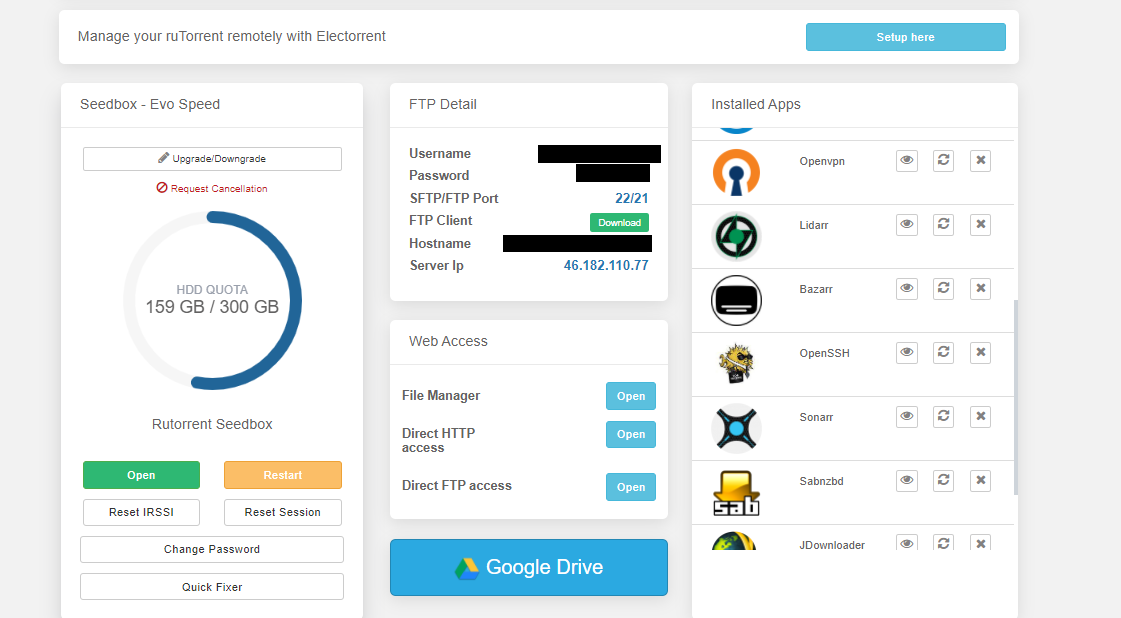The width and height of the screenshot is (1121, 618).
Task: Restart the Sonarr app using its refresh icon
Action: 943,416
